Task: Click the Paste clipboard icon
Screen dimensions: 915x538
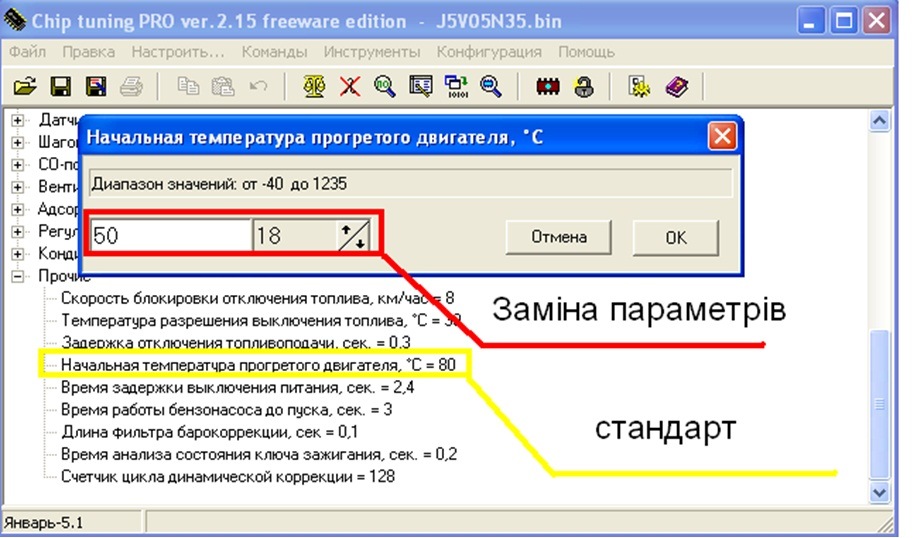Action: click(x=222, y=86)
